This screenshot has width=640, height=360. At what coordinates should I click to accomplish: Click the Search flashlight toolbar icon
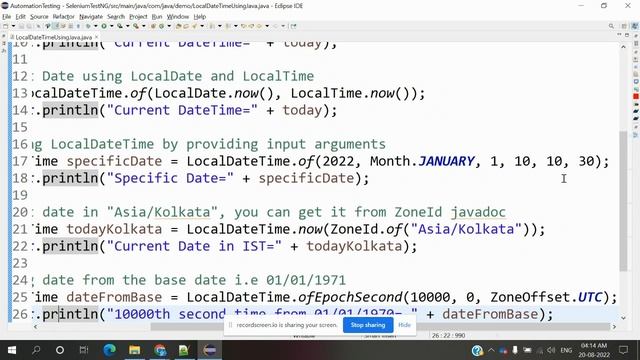[x=195, y=26]
